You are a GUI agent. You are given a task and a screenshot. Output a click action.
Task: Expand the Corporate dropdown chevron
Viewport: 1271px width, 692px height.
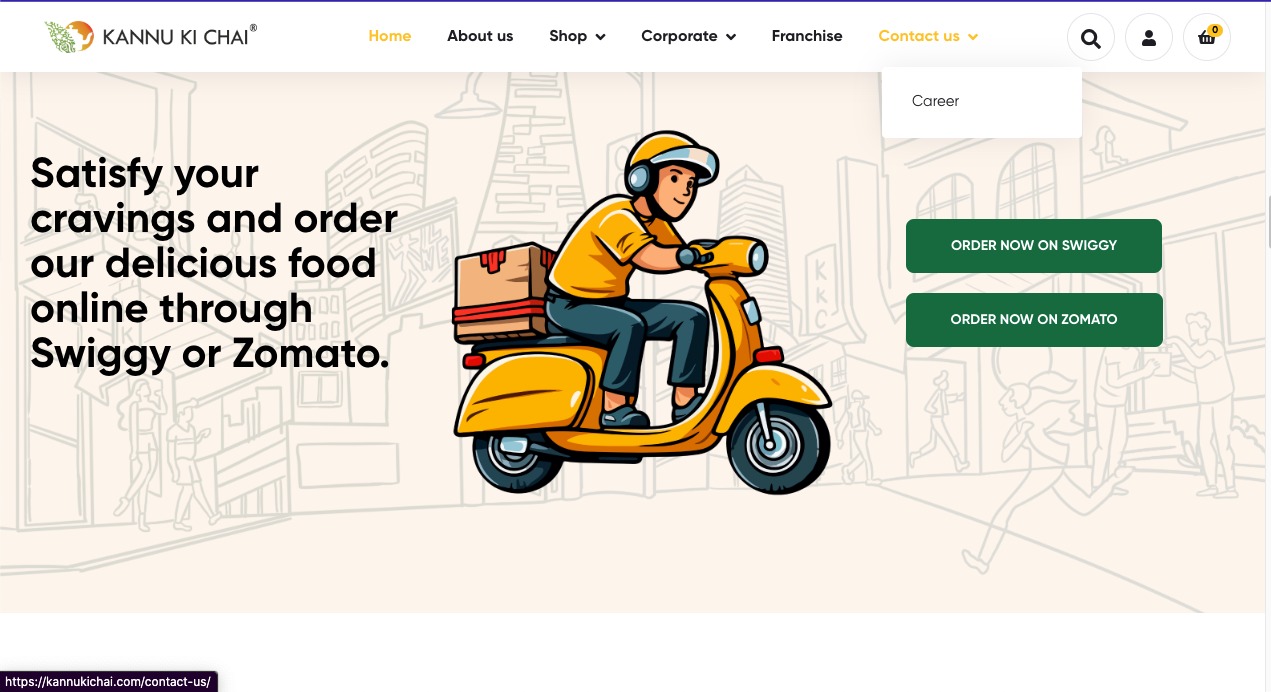tap(731, 37)
